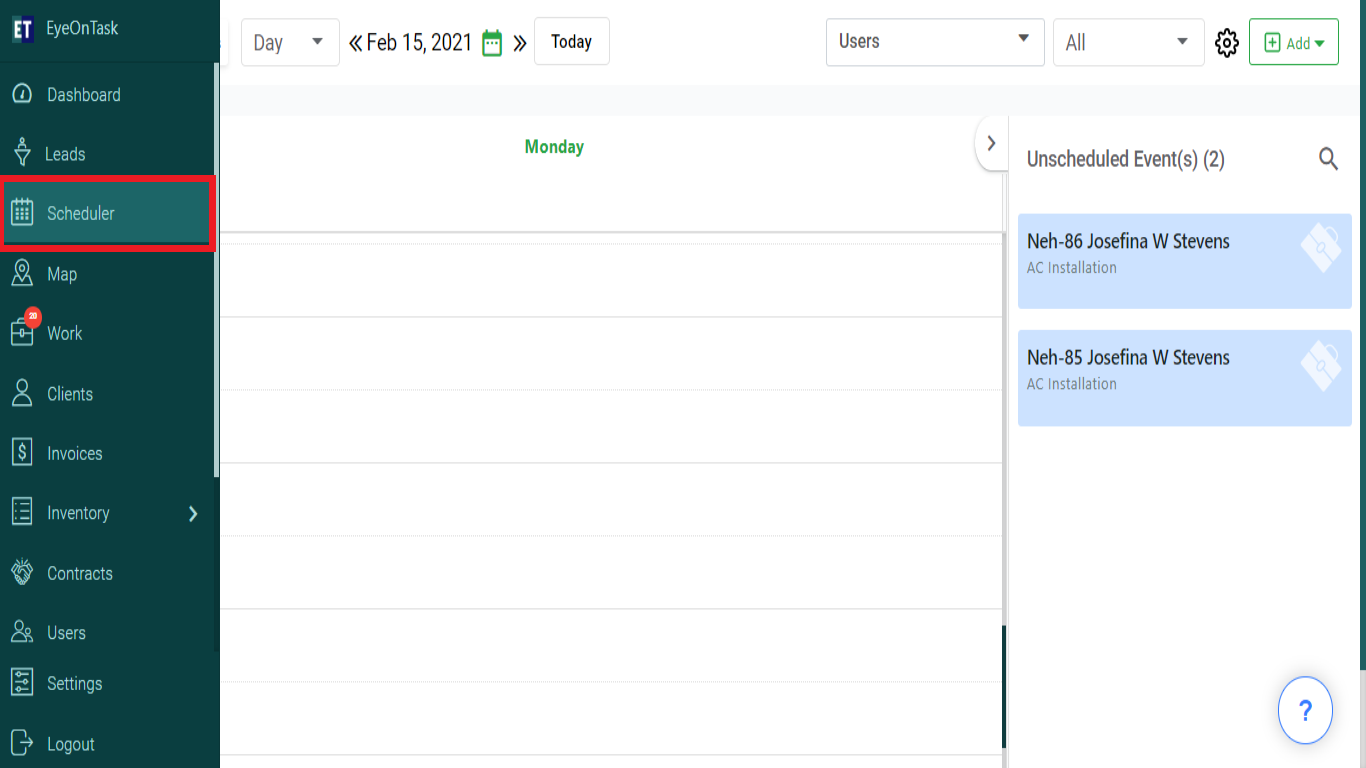
Task: Open the green calendar date picker icon
Action: coord(492,42)
